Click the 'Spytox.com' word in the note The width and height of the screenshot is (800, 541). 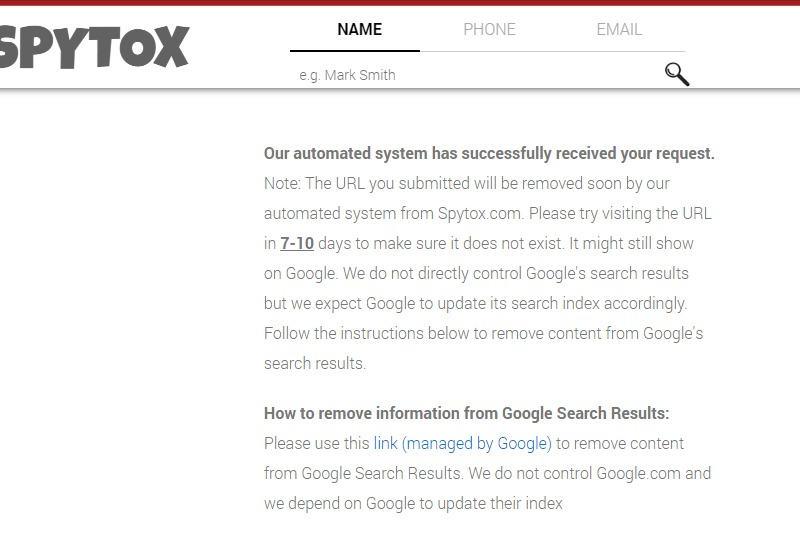click(x=481, y=213)
